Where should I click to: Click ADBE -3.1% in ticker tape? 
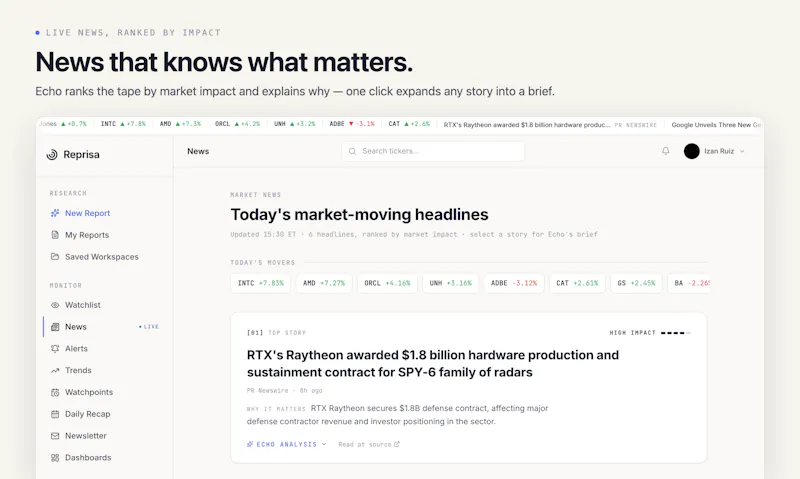[x=352, y=124]
